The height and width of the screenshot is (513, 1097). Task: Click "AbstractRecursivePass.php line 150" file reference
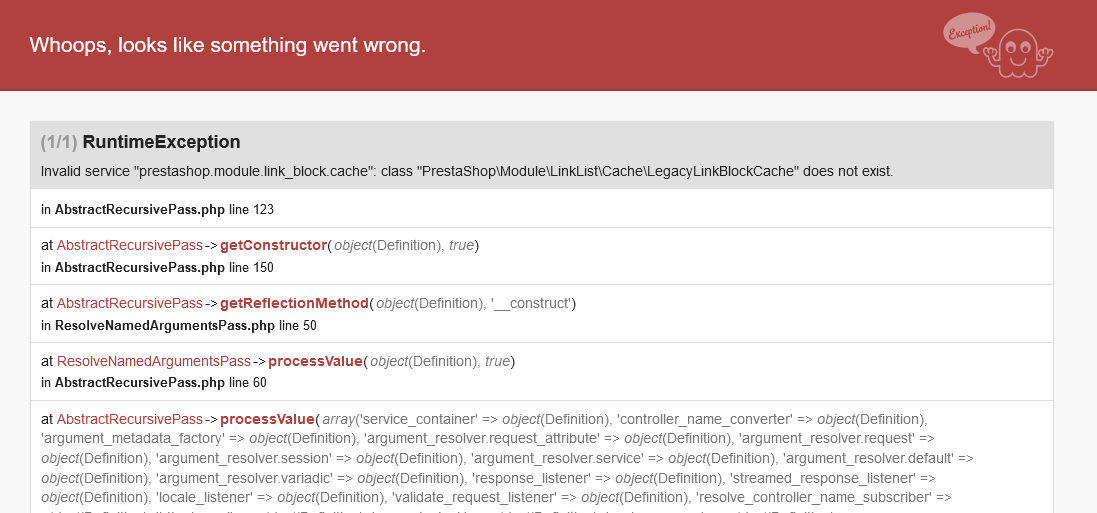click(164, 267)
